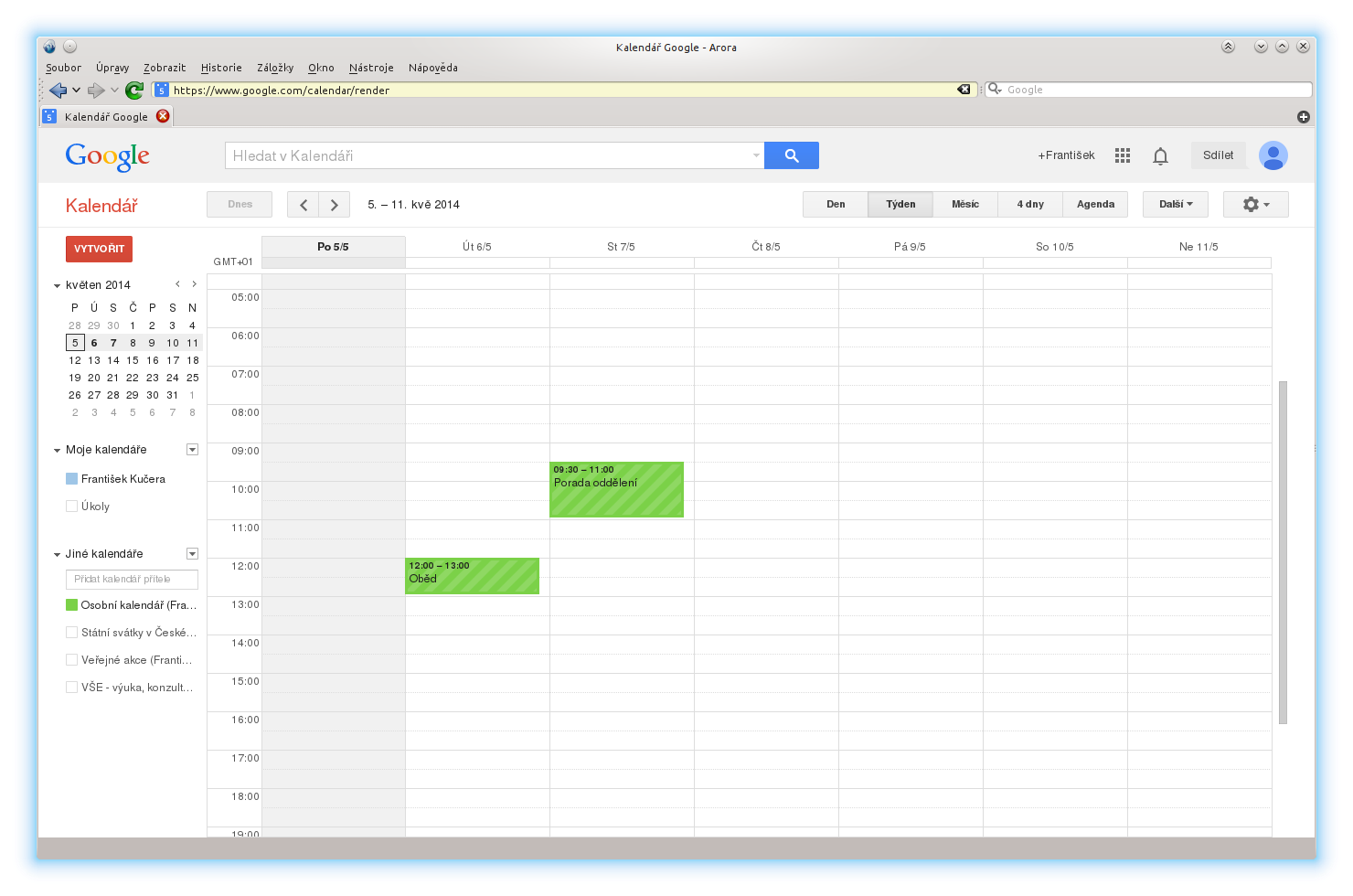Screen dimensions: 1353x896
Task: Open the Zobrazit menu
Action: click(165, 68)
